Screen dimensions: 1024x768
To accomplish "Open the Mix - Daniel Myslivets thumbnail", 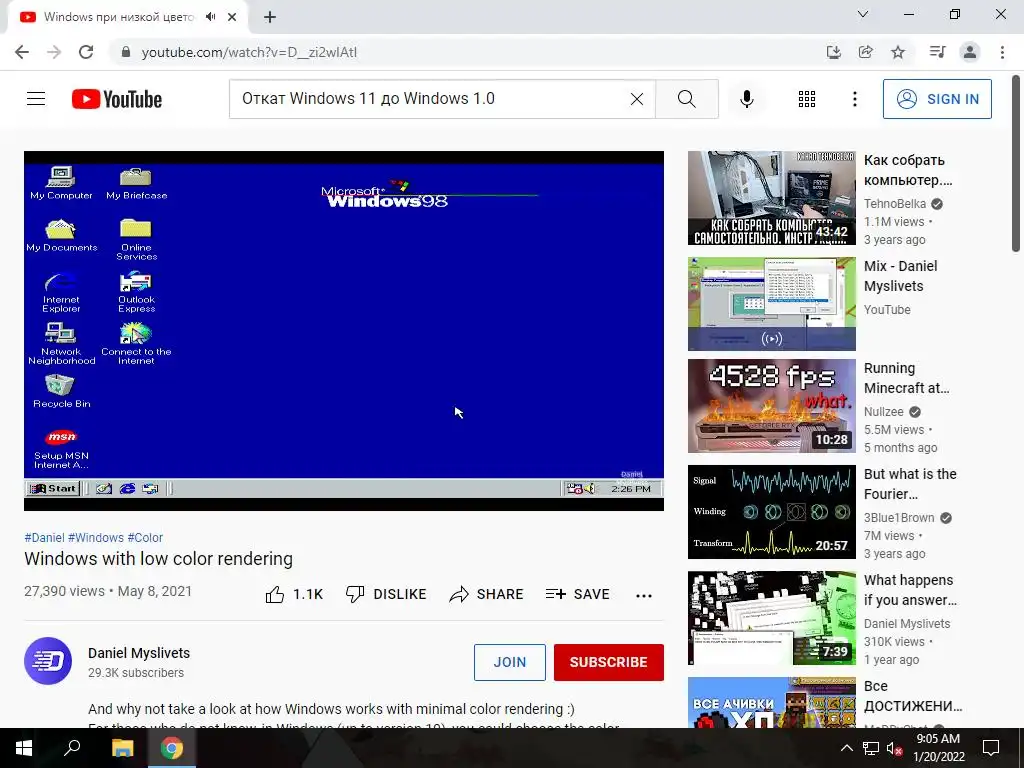I will pos(771,304).
